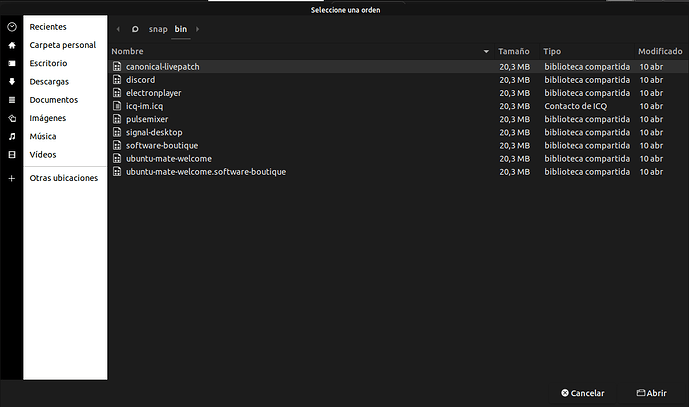The height and width of the screenshot is (407, 689).
Task: Select the snap path segment
Action: click(158, 29)
